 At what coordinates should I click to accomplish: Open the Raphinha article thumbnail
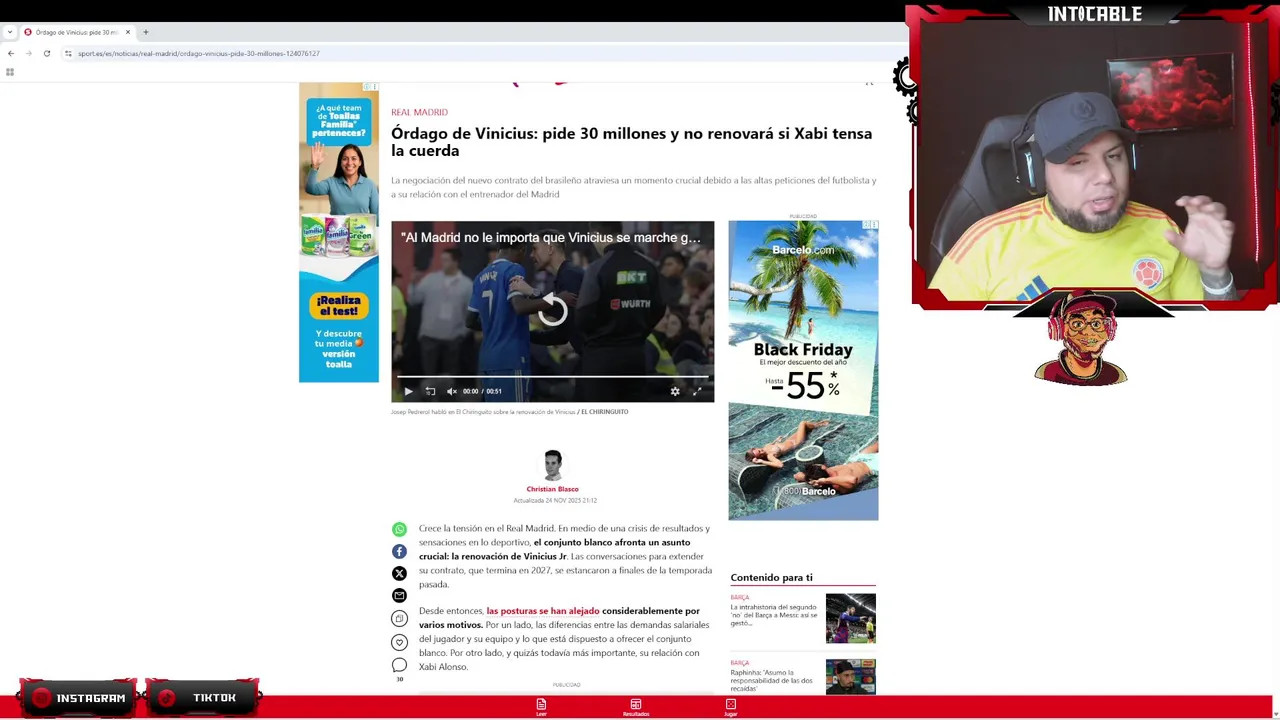[850, 677]
